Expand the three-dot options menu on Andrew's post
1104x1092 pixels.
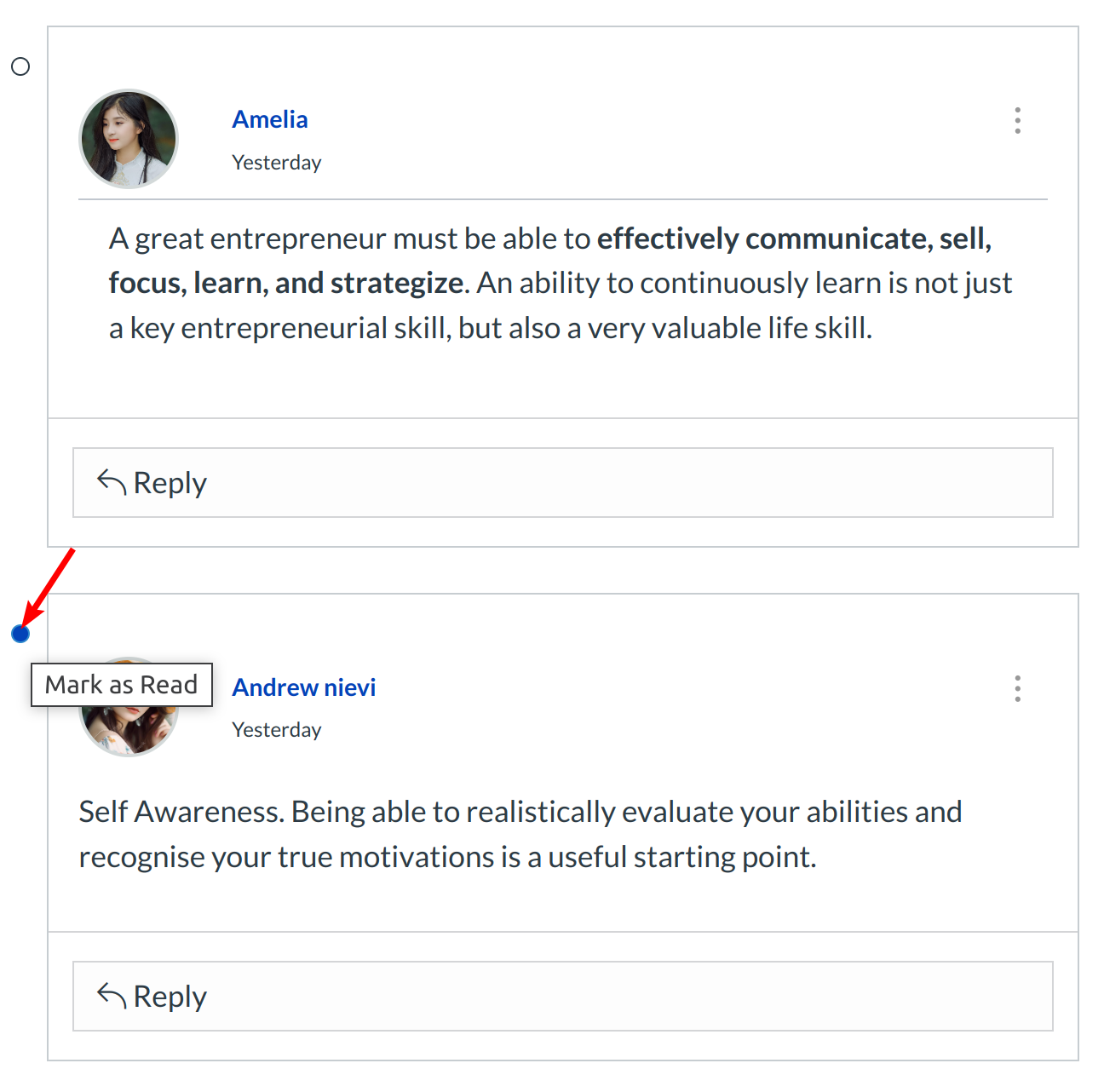point(1017,688)
